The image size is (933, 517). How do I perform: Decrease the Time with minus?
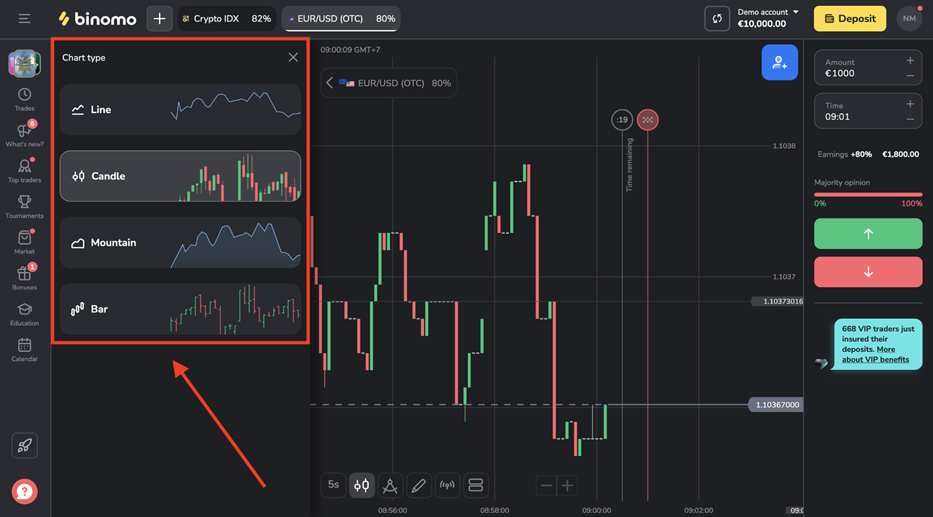[910, 120]
